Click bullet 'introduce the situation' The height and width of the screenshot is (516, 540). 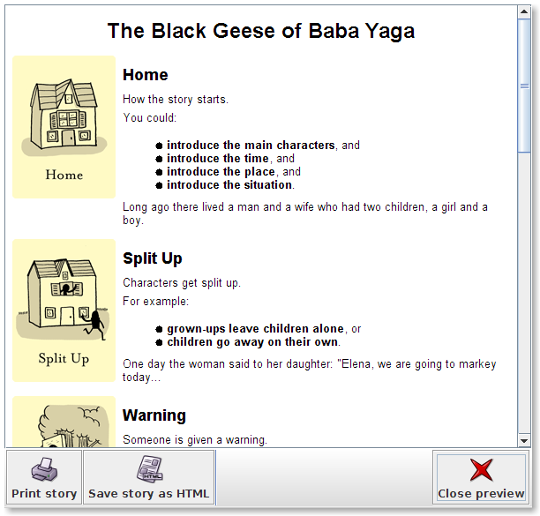[230, 185]
